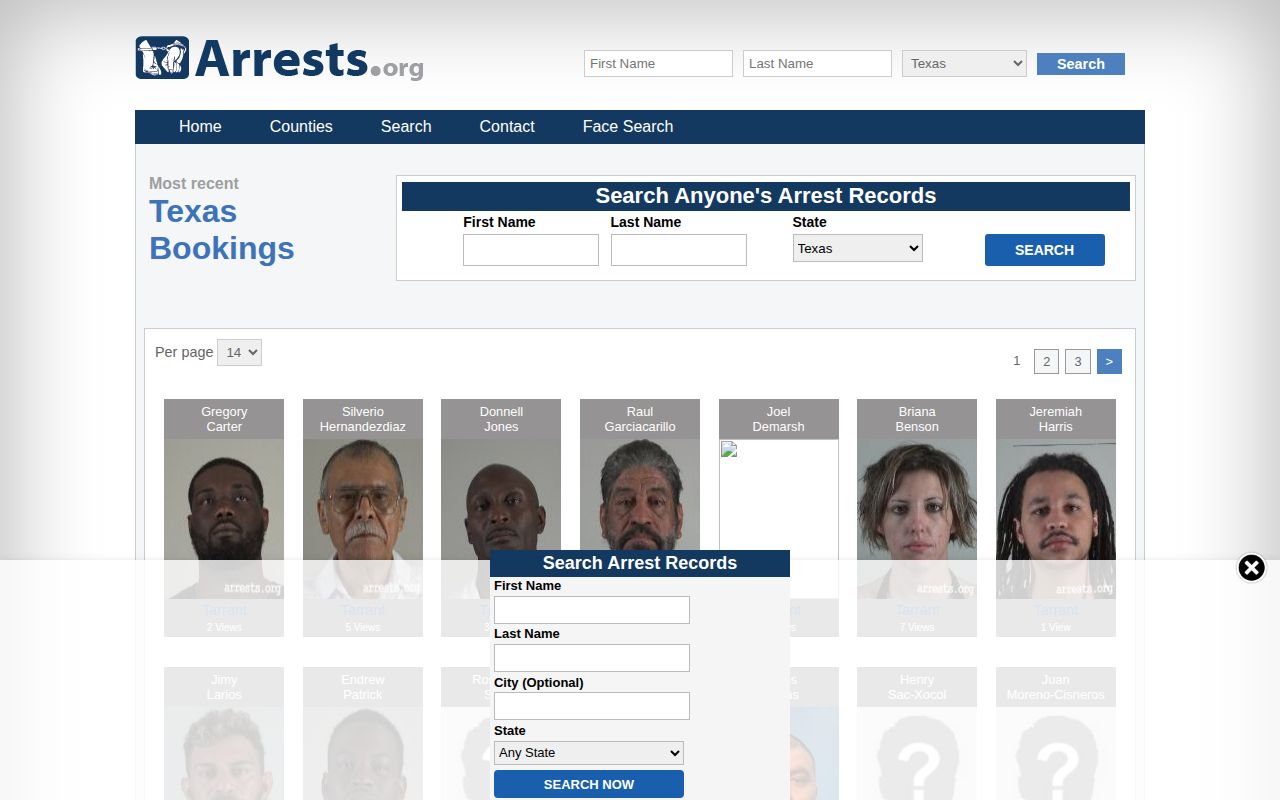Expand the State dropdown in Search Anyone's Arrest Records
The width and height of the screenshot is (1280, 800).
tap(858, 248)
